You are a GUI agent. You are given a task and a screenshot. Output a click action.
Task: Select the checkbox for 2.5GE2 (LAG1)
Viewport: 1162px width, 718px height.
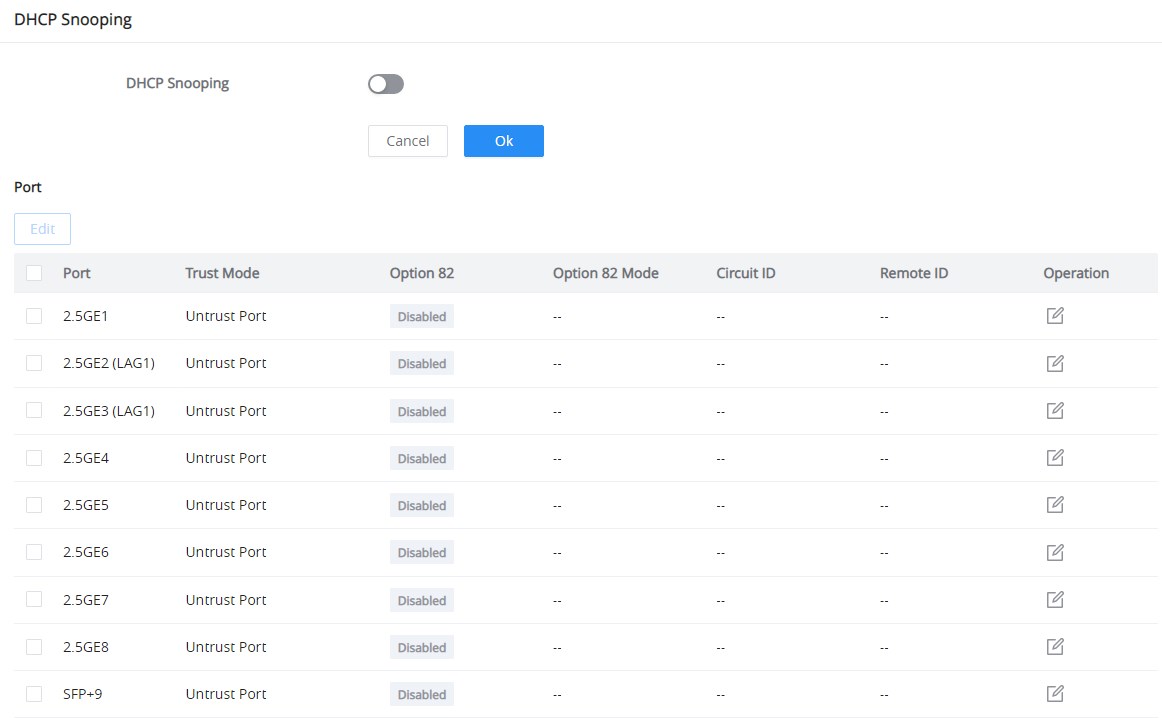[34, 363]
